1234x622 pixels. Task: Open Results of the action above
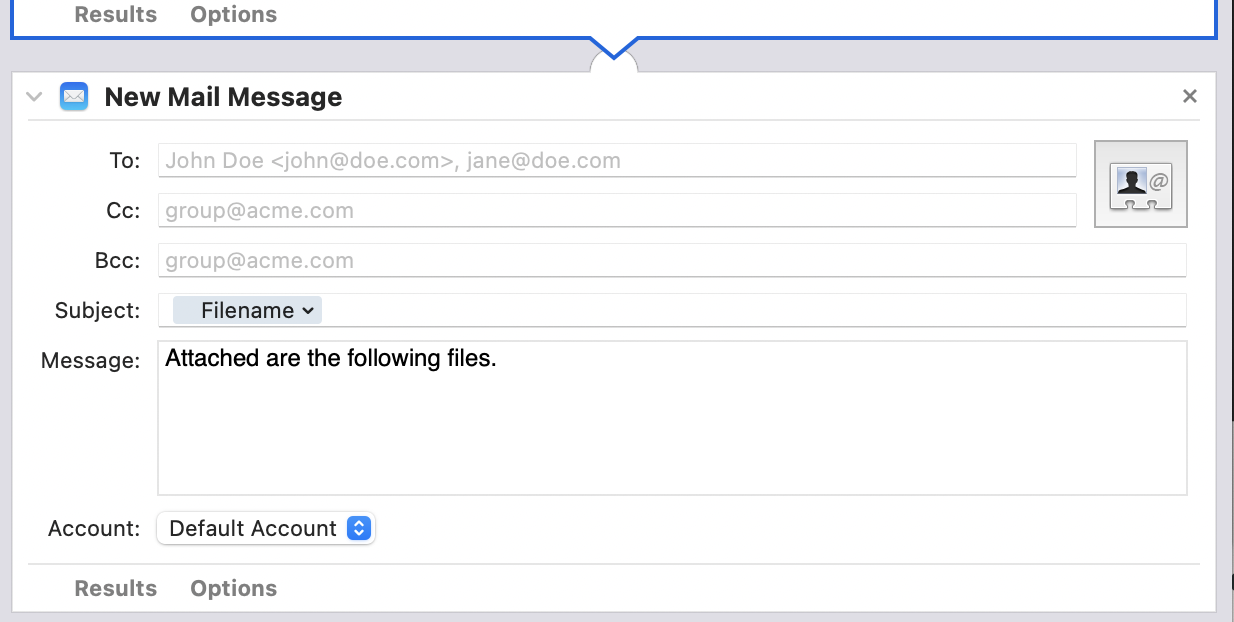tap(116, 15)
